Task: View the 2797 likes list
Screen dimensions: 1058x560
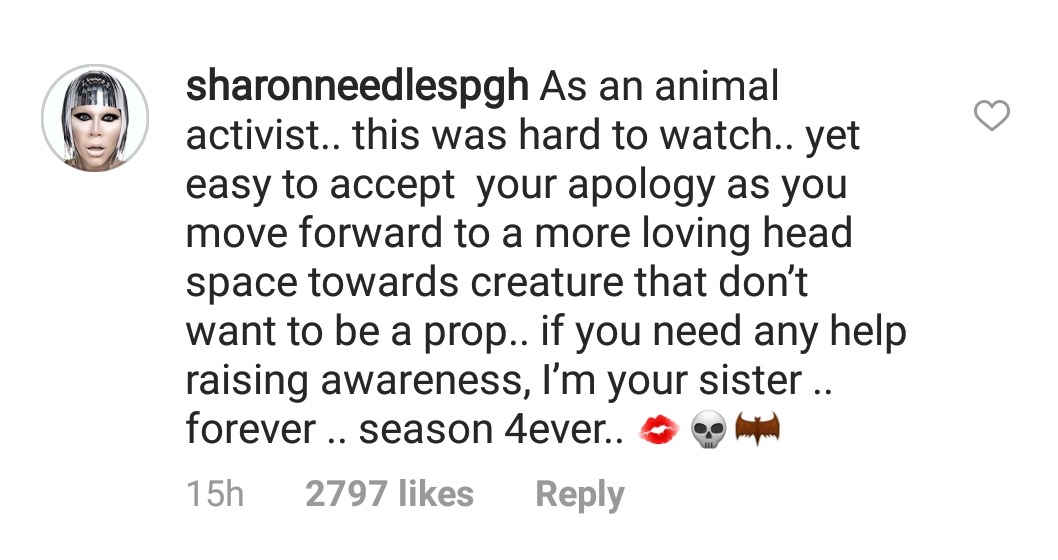Action: (389, 493)
